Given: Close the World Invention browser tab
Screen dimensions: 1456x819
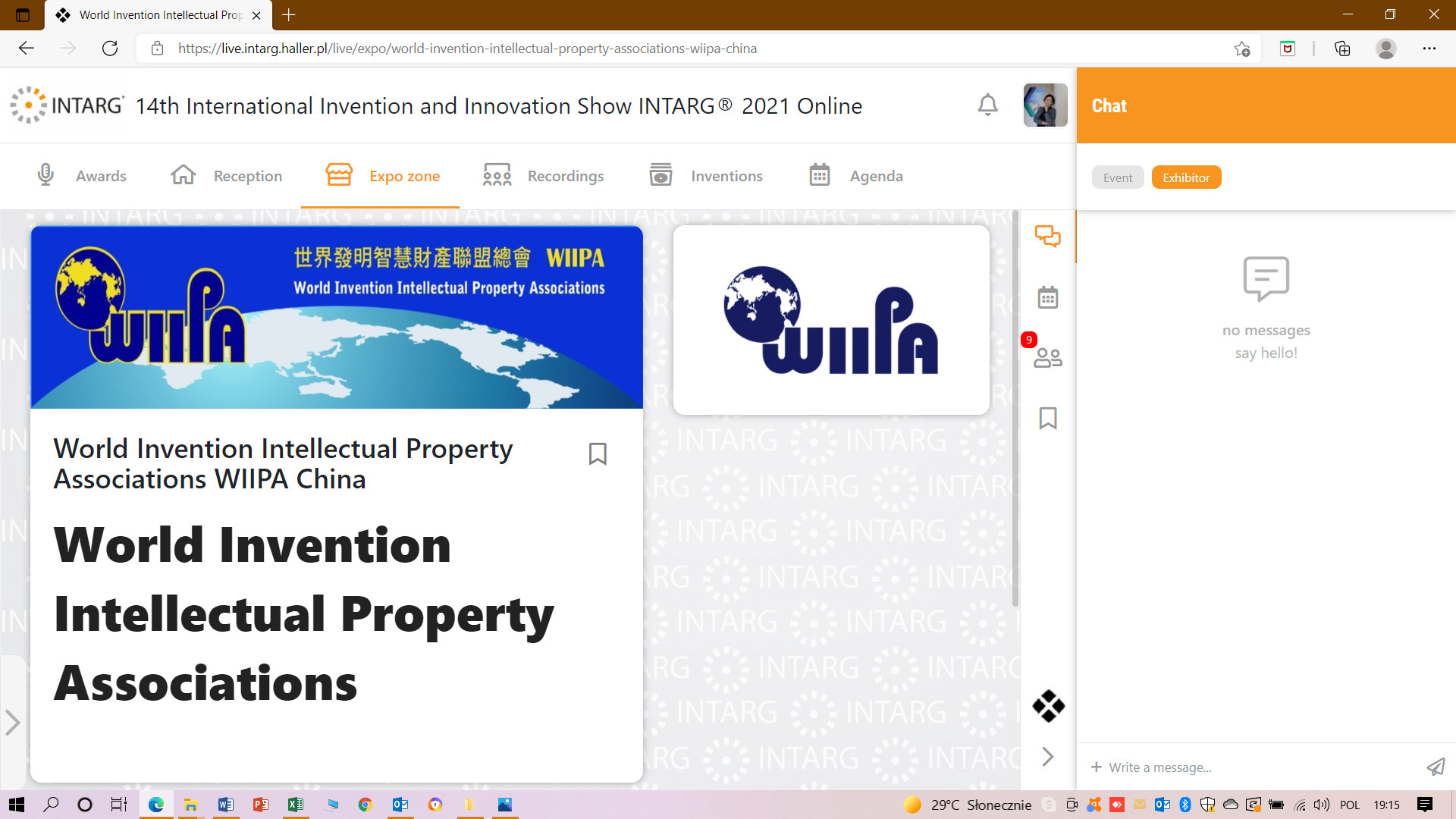Looking at the screenshot, I should [x=256, y=15].
